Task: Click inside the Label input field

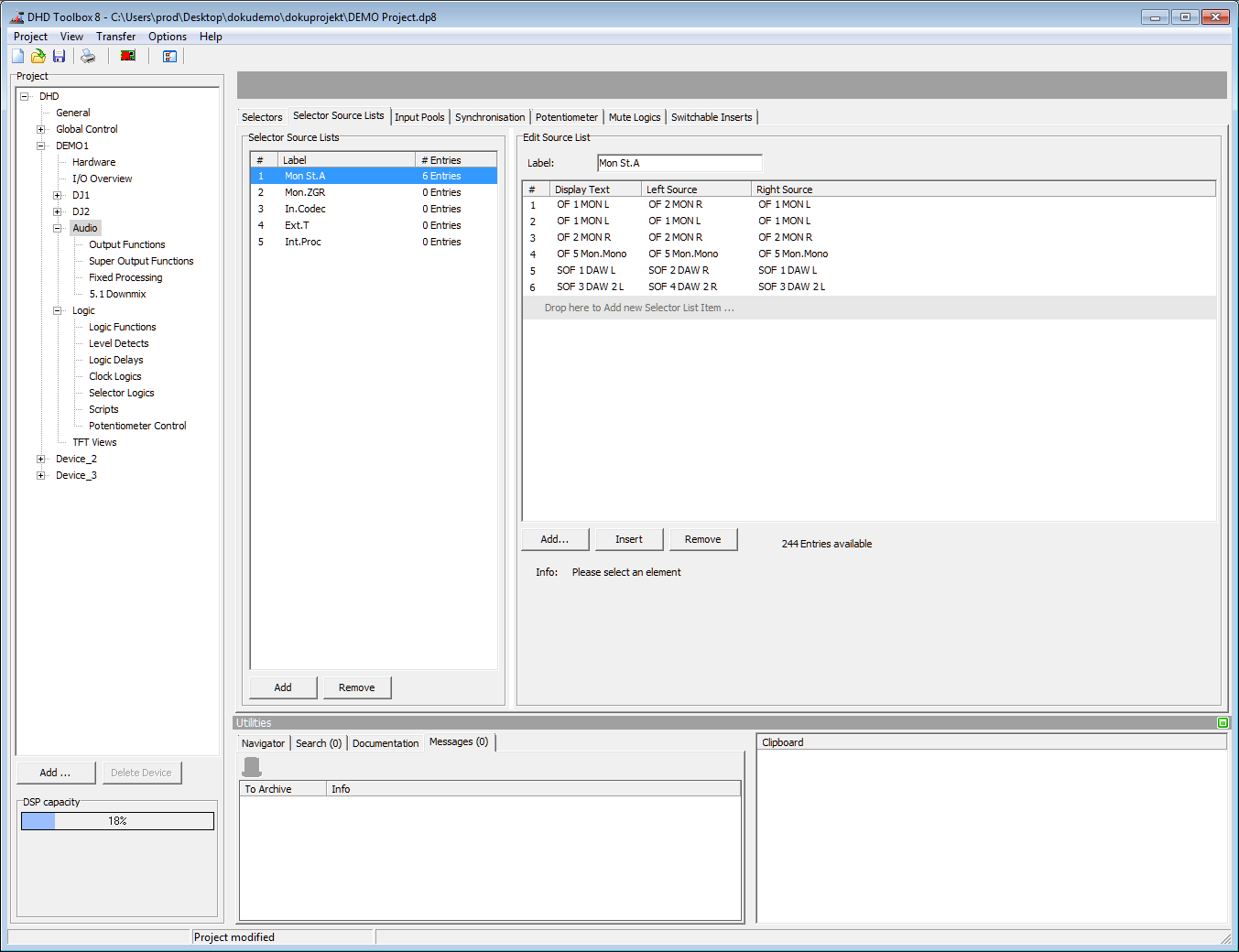Action: coord(679,162)
